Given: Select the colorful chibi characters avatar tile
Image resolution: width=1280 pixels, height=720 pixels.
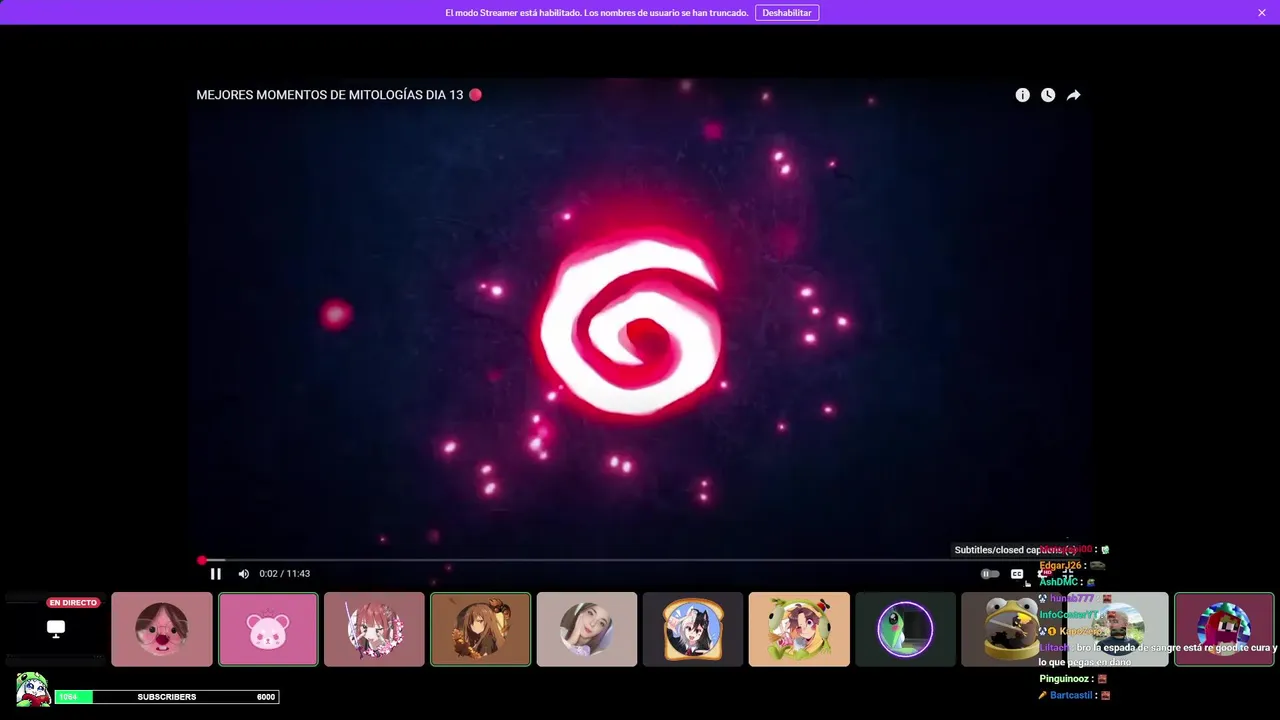Looking at the screenshot, I should [x=799, y=629].
